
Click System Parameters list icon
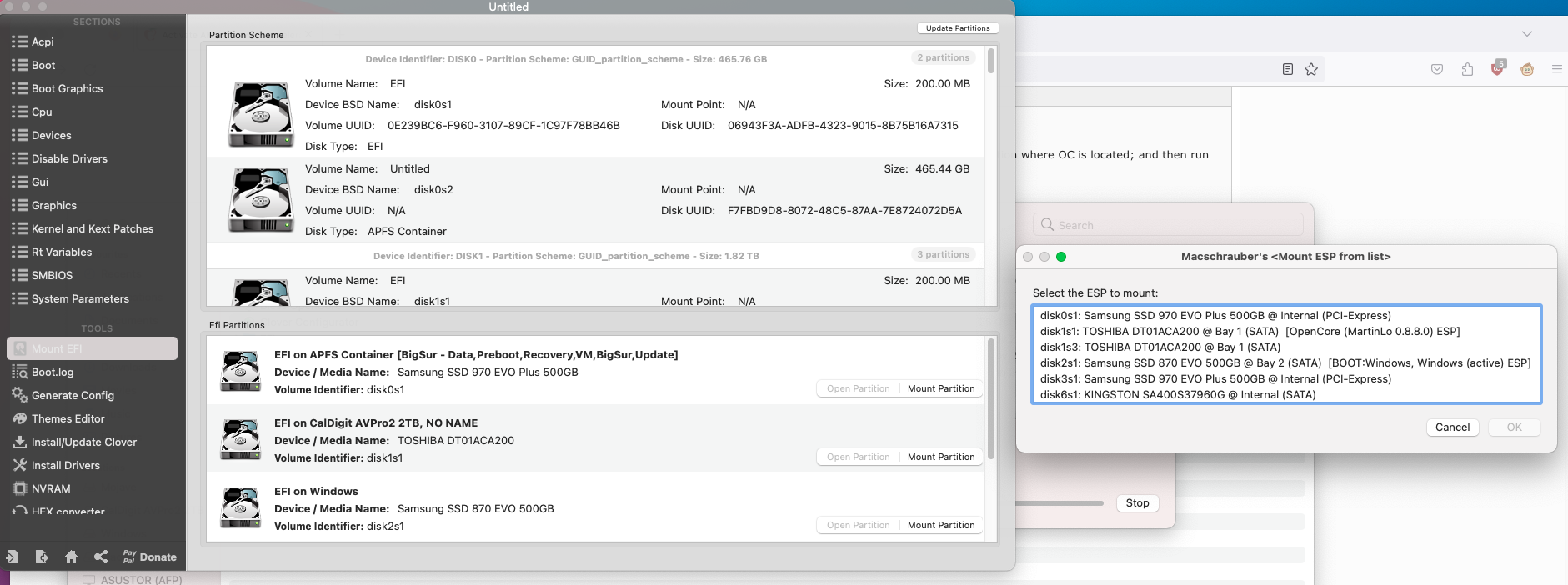click(20, 298)
